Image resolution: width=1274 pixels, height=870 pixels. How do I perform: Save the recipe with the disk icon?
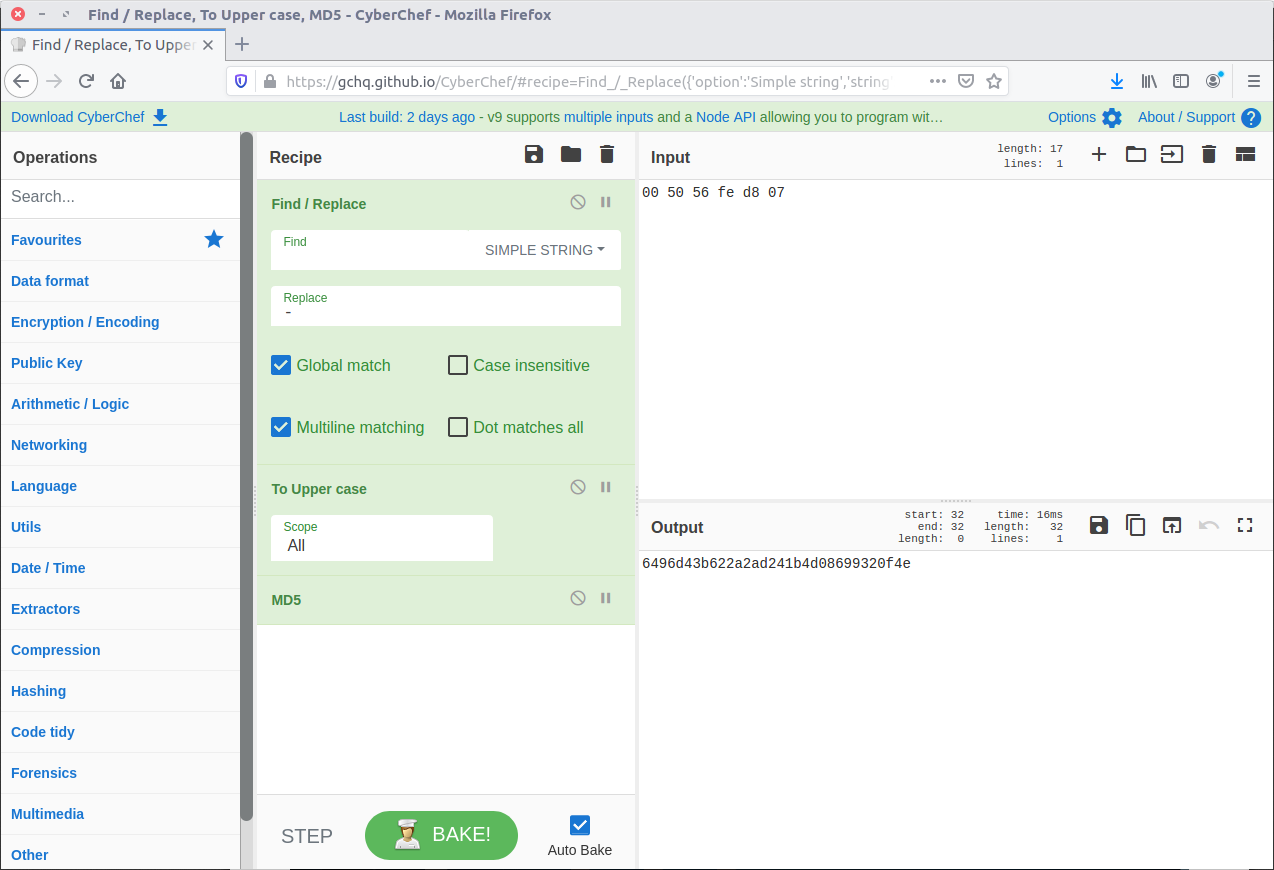534,154
